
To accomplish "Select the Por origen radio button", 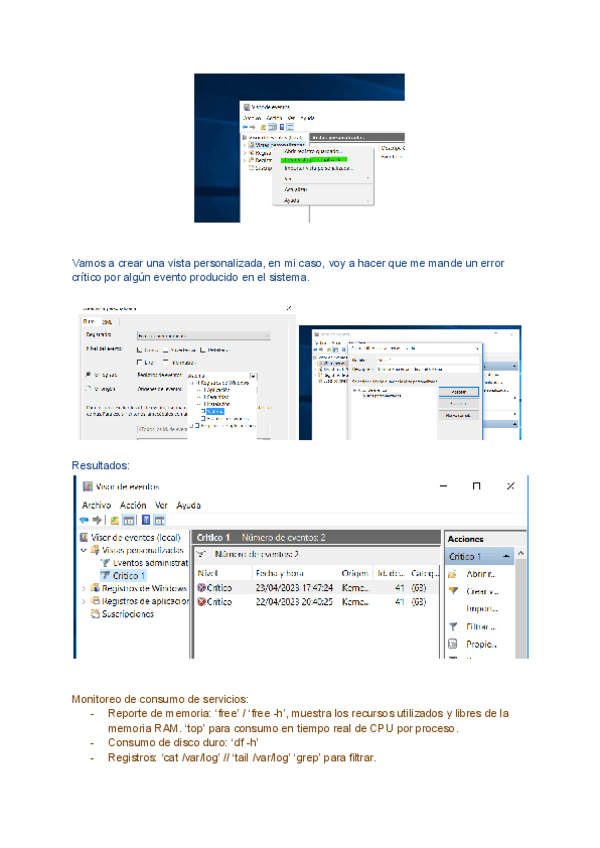I will [88, 388].
